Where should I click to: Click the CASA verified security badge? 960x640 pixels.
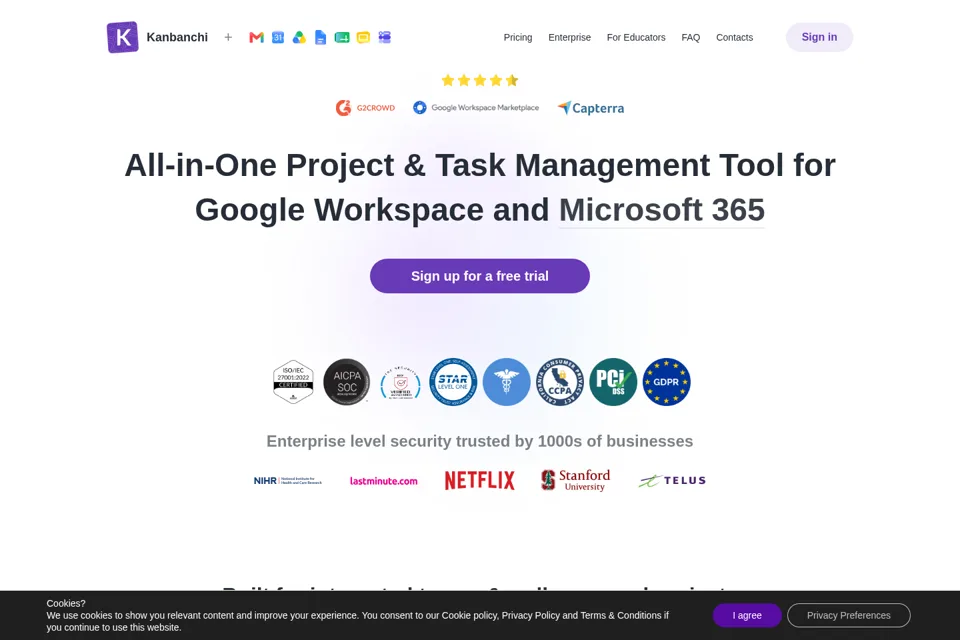(400, 382)
